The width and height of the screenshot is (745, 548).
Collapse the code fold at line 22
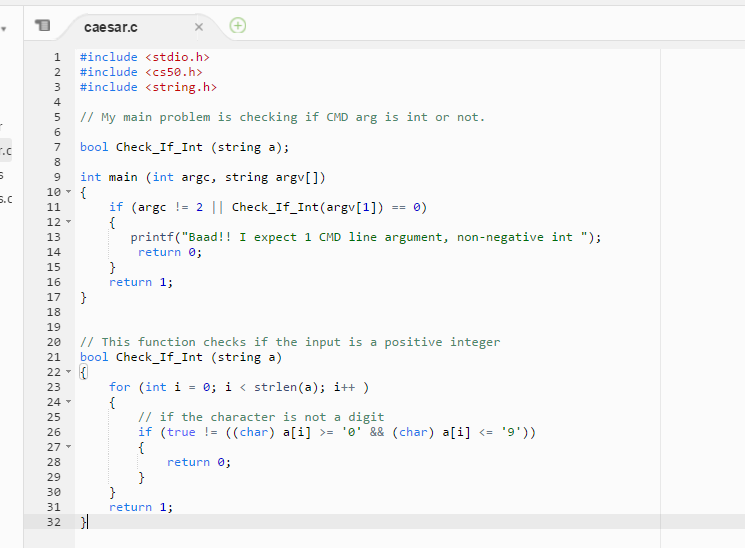pyautogui.click(x=68, y=372)
